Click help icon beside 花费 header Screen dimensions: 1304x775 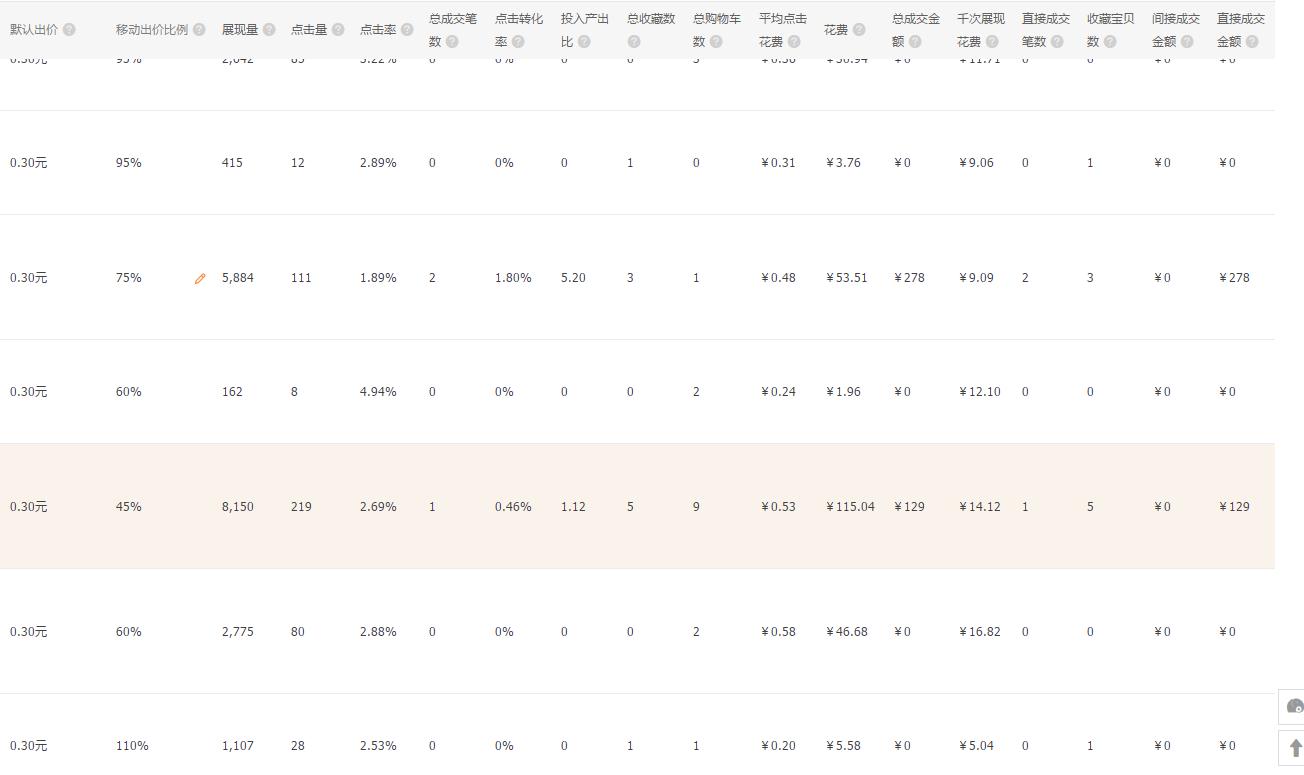pyautogui.click(x=859, y=30)
